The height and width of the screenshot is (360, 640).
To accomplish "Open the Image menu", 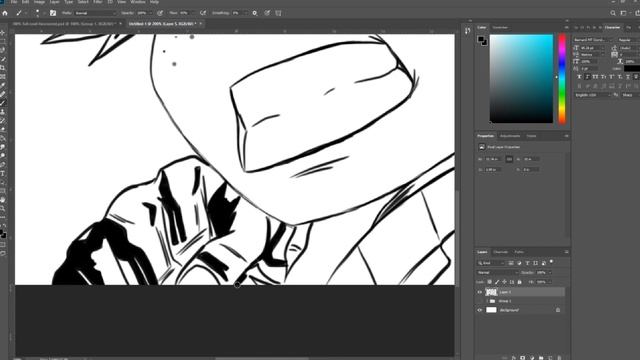I will tap(40, 2).
